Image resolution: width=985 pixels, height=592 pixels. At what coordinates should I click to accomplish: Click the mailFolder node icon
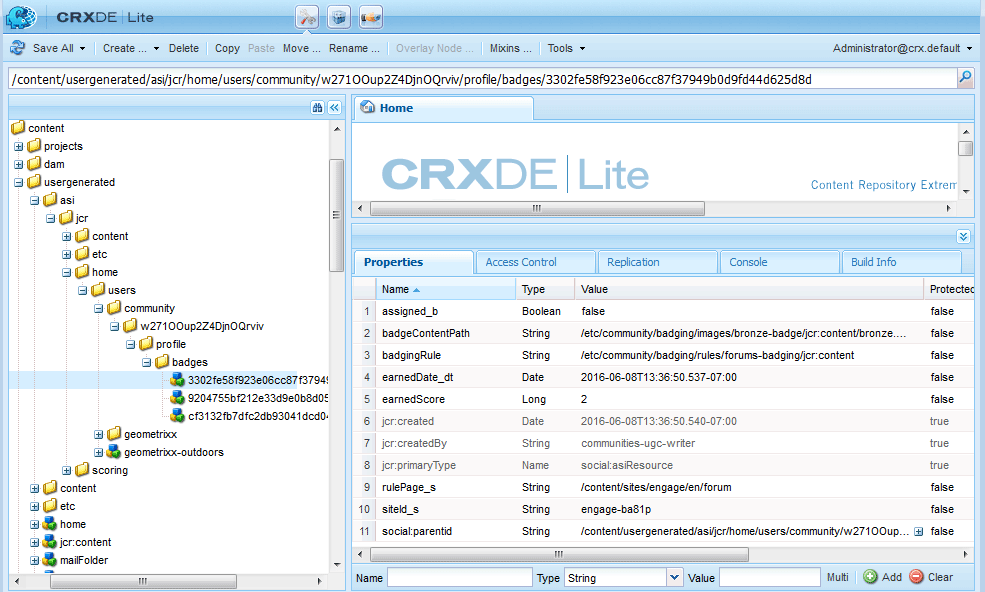click(x=50, y=560)
